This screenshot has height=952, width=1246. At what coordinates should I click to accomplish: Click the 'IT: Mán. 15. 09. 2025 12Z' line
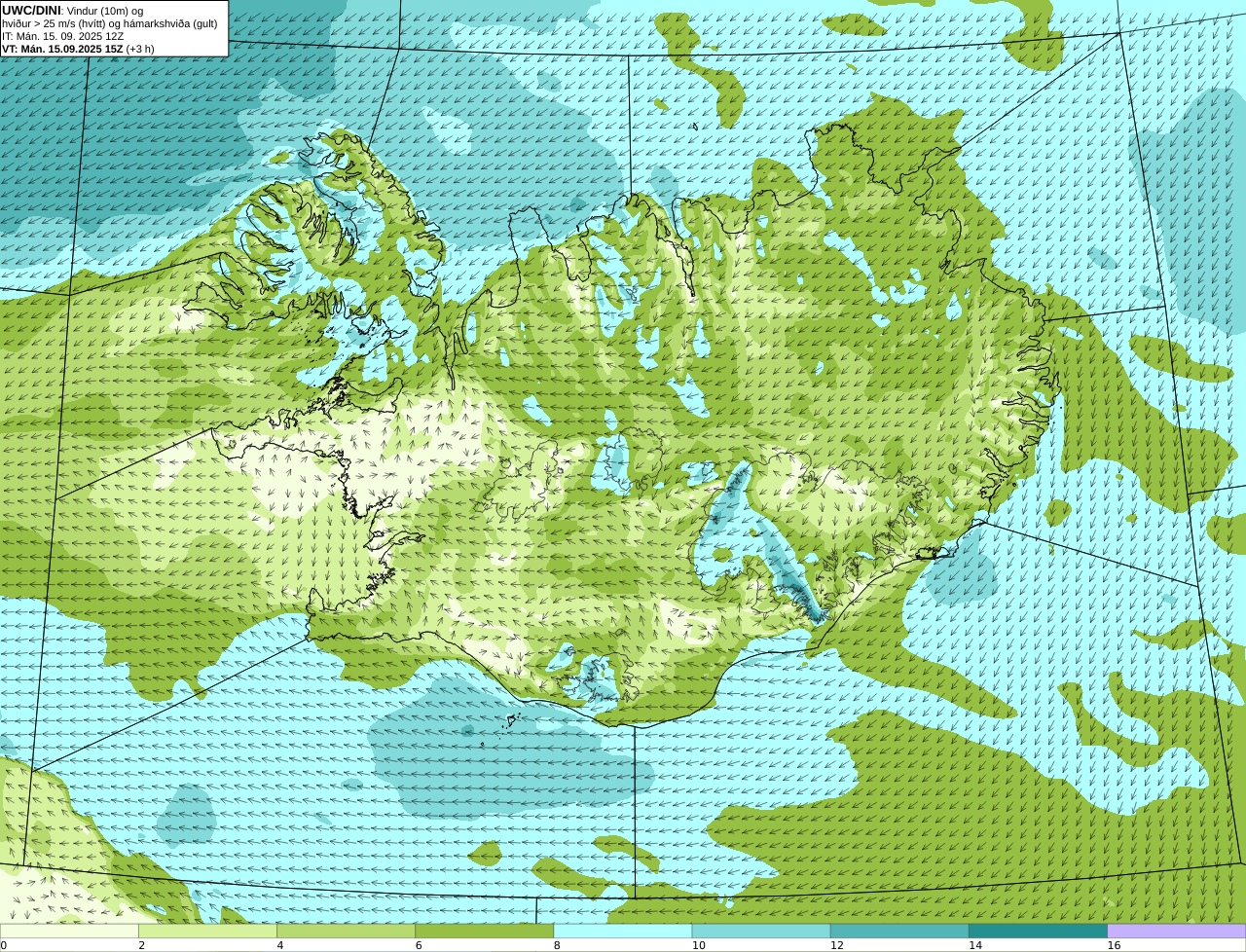pos(63,36)
